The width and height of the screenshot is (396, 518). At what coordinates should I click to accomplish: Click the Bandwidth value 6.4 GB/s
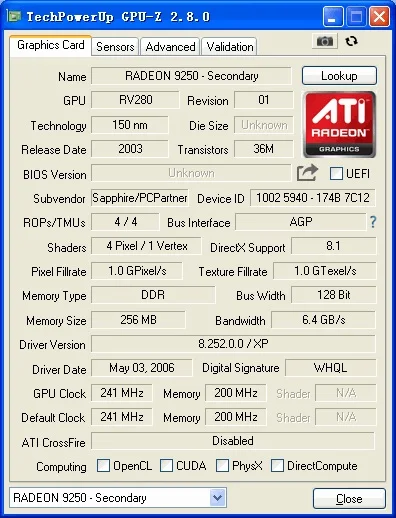coord(323,320)
